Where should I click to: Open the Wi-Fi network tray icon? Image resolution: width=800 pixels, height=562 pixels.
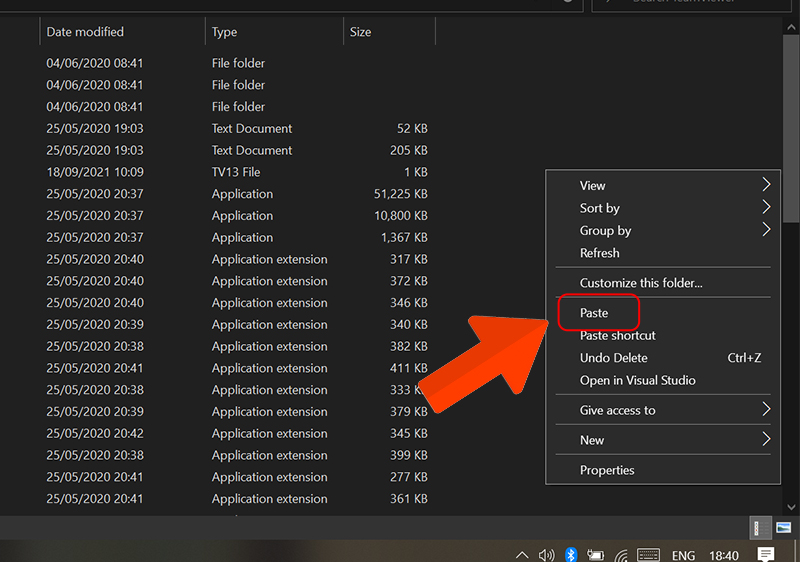click(x=621, y=555)
